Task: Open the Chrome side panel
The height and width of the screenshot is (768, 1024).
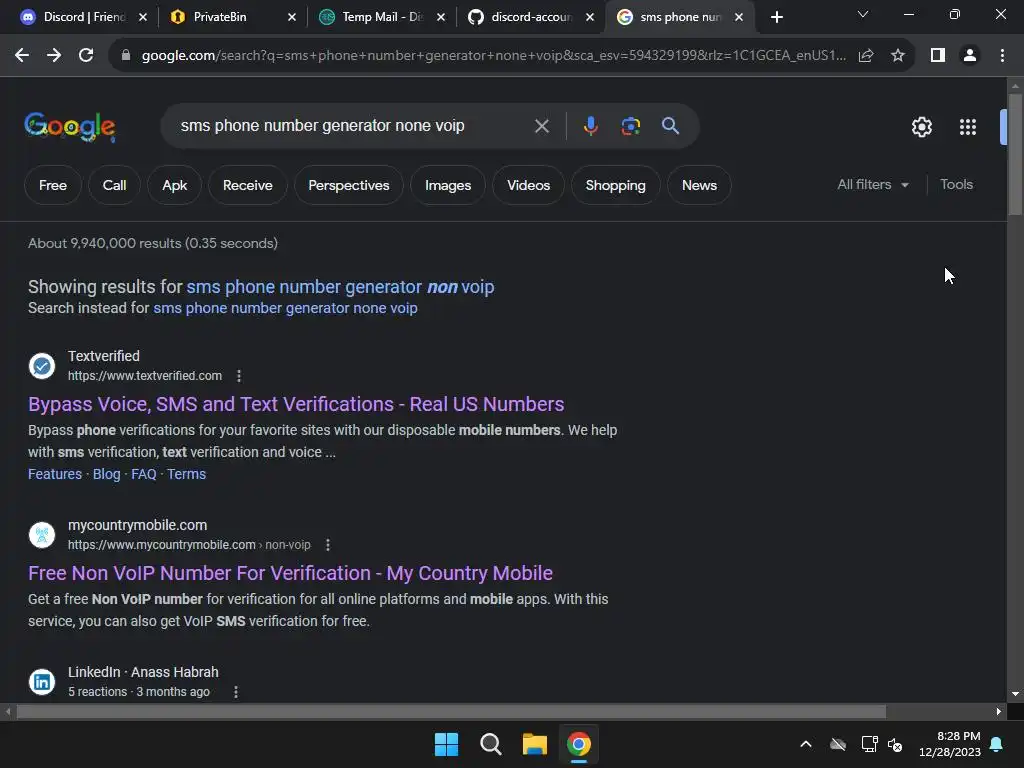Action: tap(938, 56)
